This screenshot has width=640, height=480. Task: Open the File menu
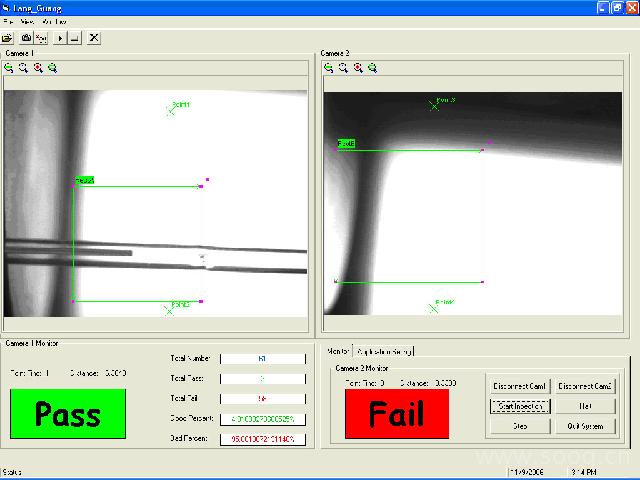pos(9,21)
